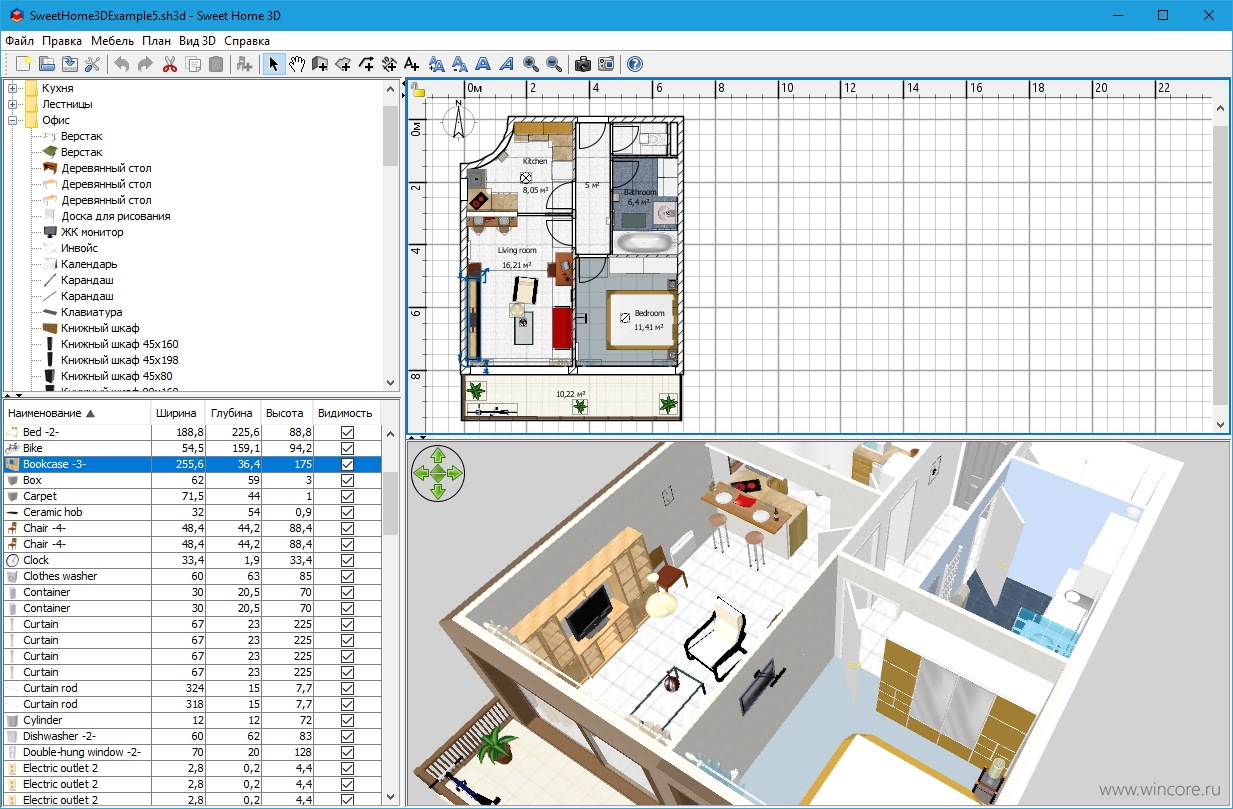Image resolution: width=1233 pixels, height=809 pixels.
Task: Activate the Pan hand tool
Action: click(x=297, y=64)
